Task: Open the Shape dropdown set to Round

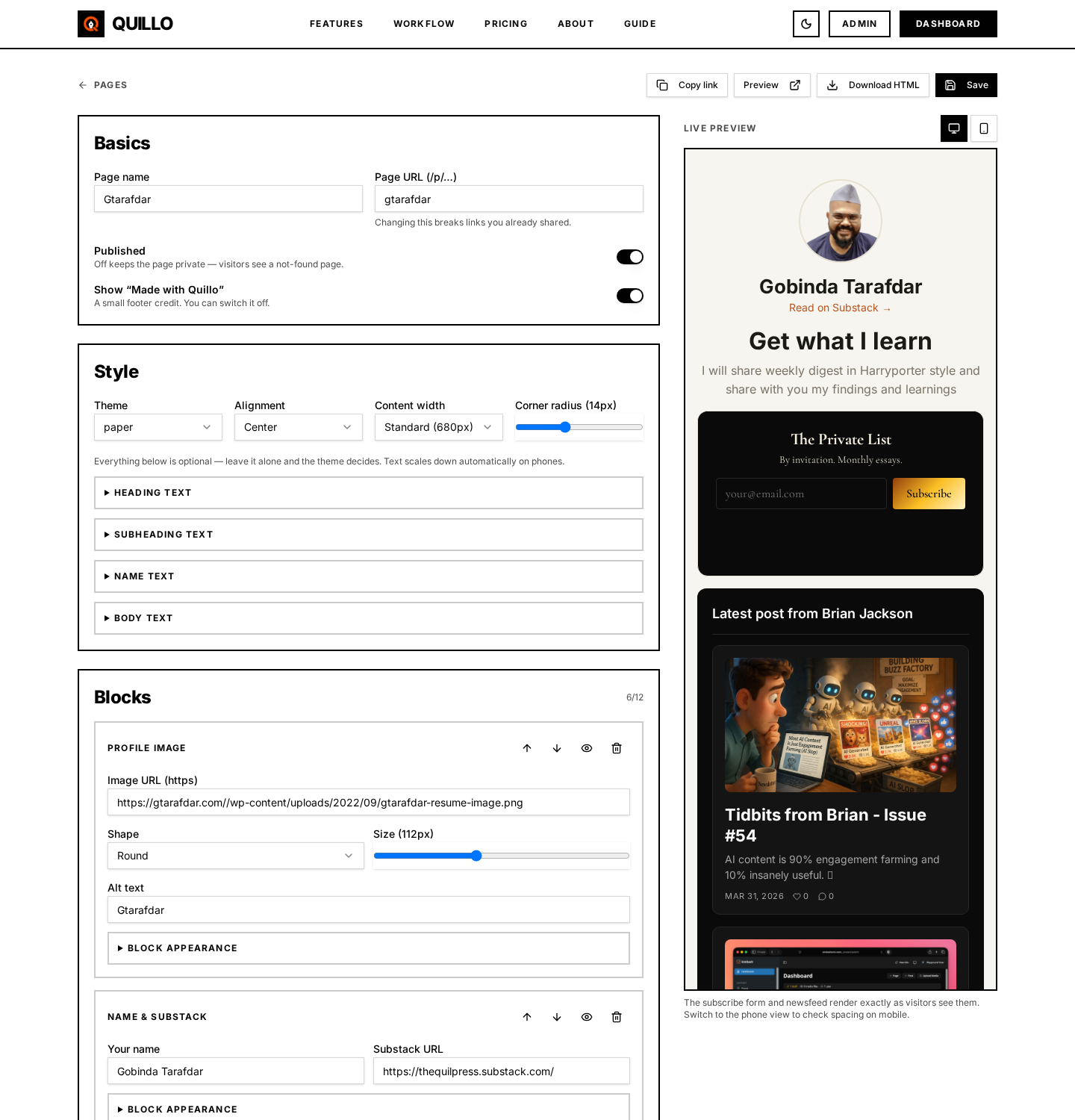Action: (236, 856)
